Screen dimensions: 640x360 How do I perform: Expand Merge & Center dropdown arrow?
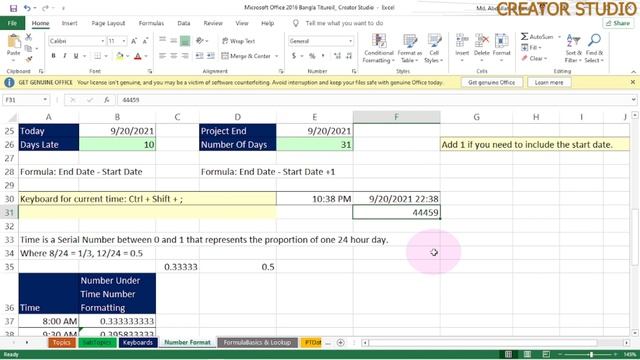(277, 56)
